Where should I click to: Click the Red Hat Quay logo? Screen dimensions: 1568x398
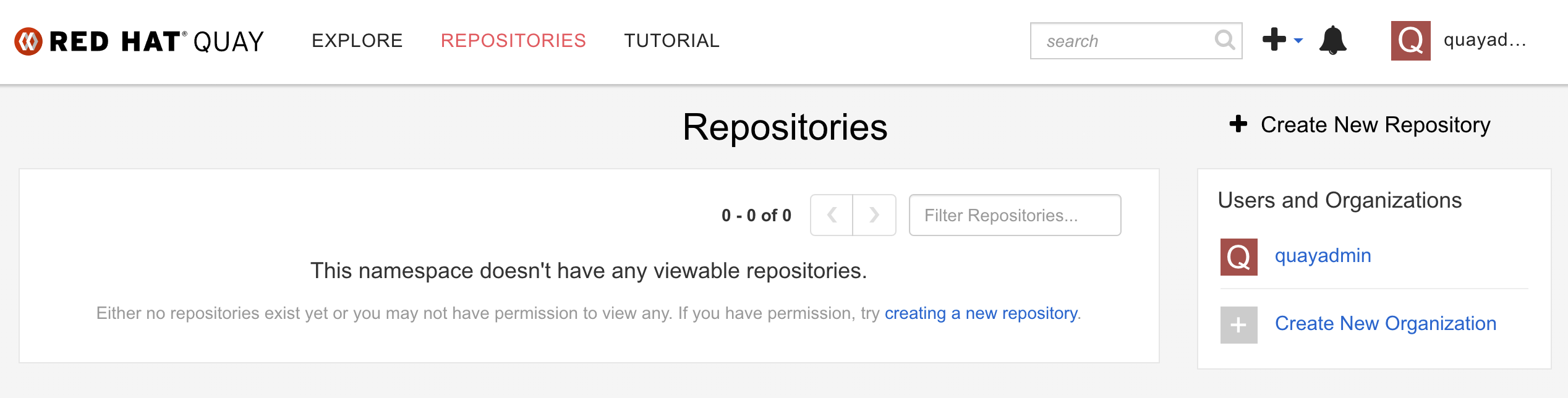[139, 41]
